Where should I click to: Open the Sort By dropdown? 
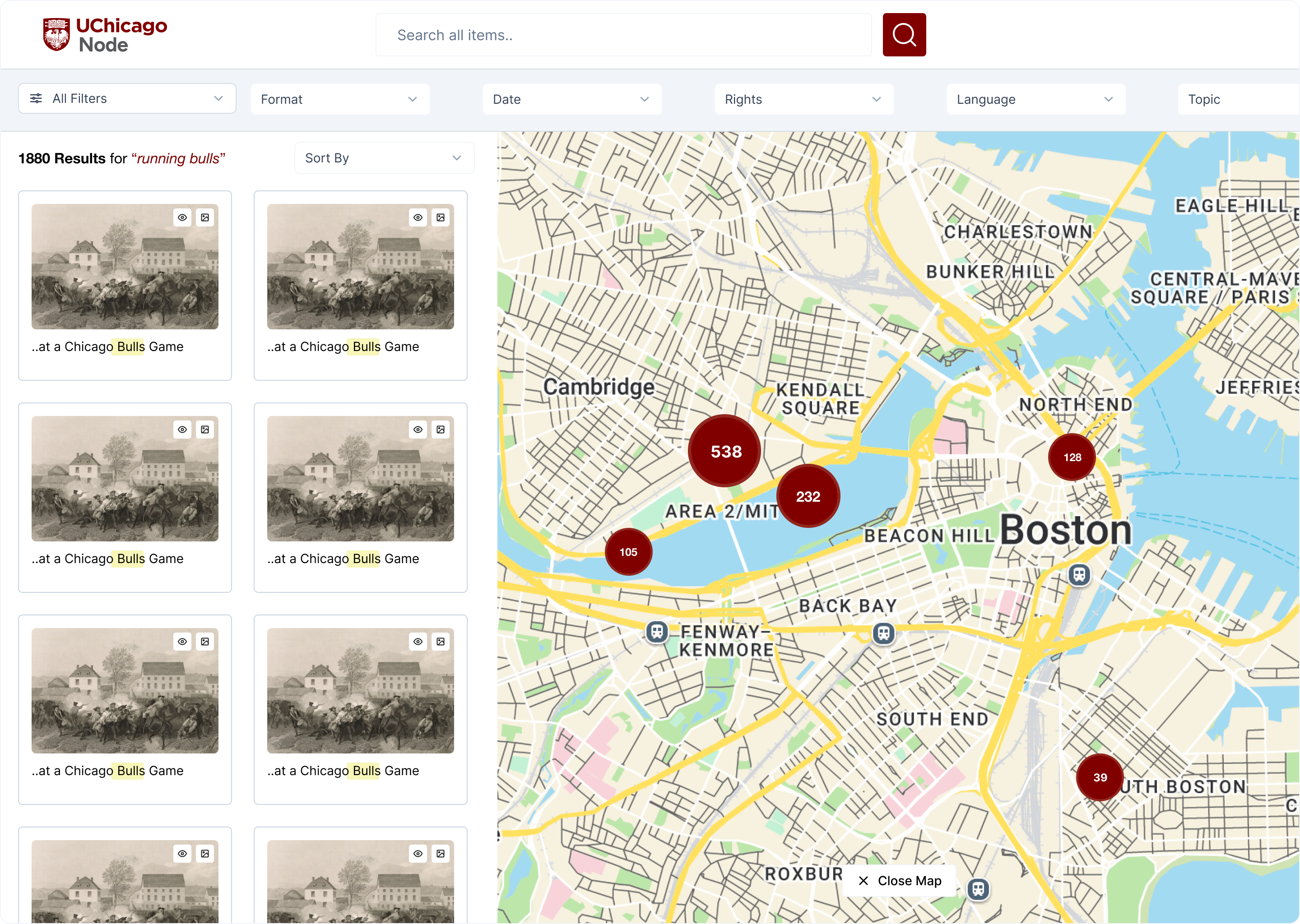(x=384, y=158)
